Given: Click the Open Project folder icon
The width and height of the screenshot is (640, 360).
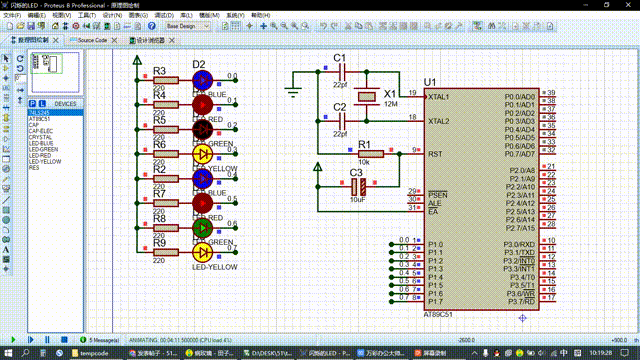Looking at the screenshot, I should click(20, 26).
